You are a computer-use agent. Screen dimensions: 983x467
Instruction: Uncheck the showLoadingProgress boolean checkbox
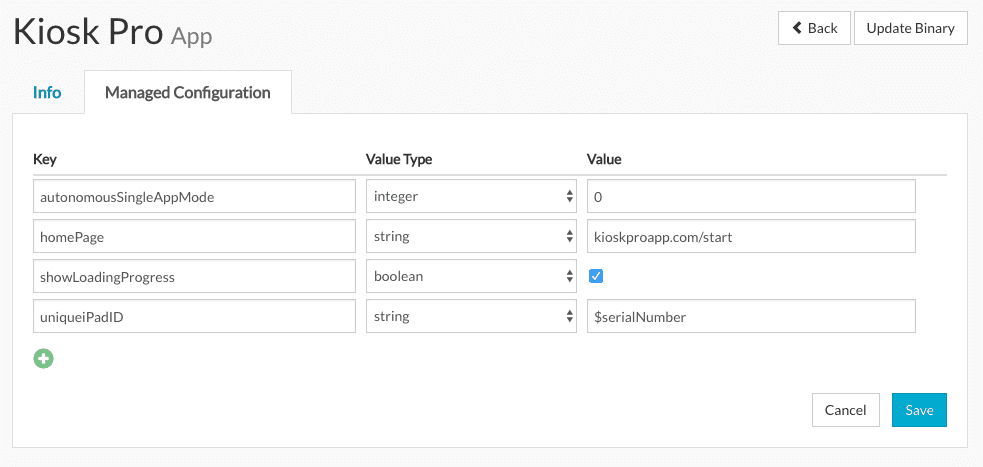pyautogui.click(x=596, y=276)
